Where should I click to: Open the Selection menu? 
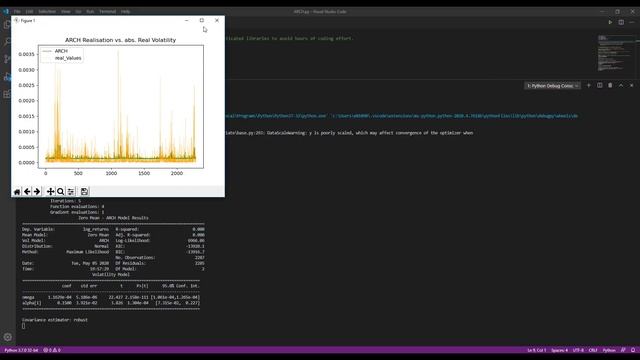[47, 11]
